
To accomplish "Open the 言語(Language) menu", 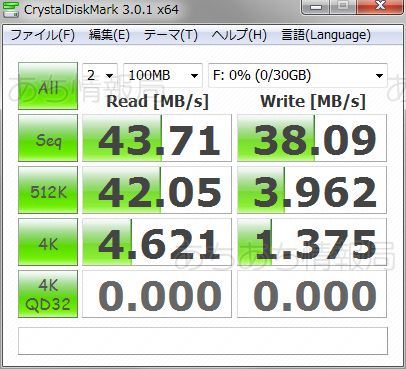I will [326, 35].
